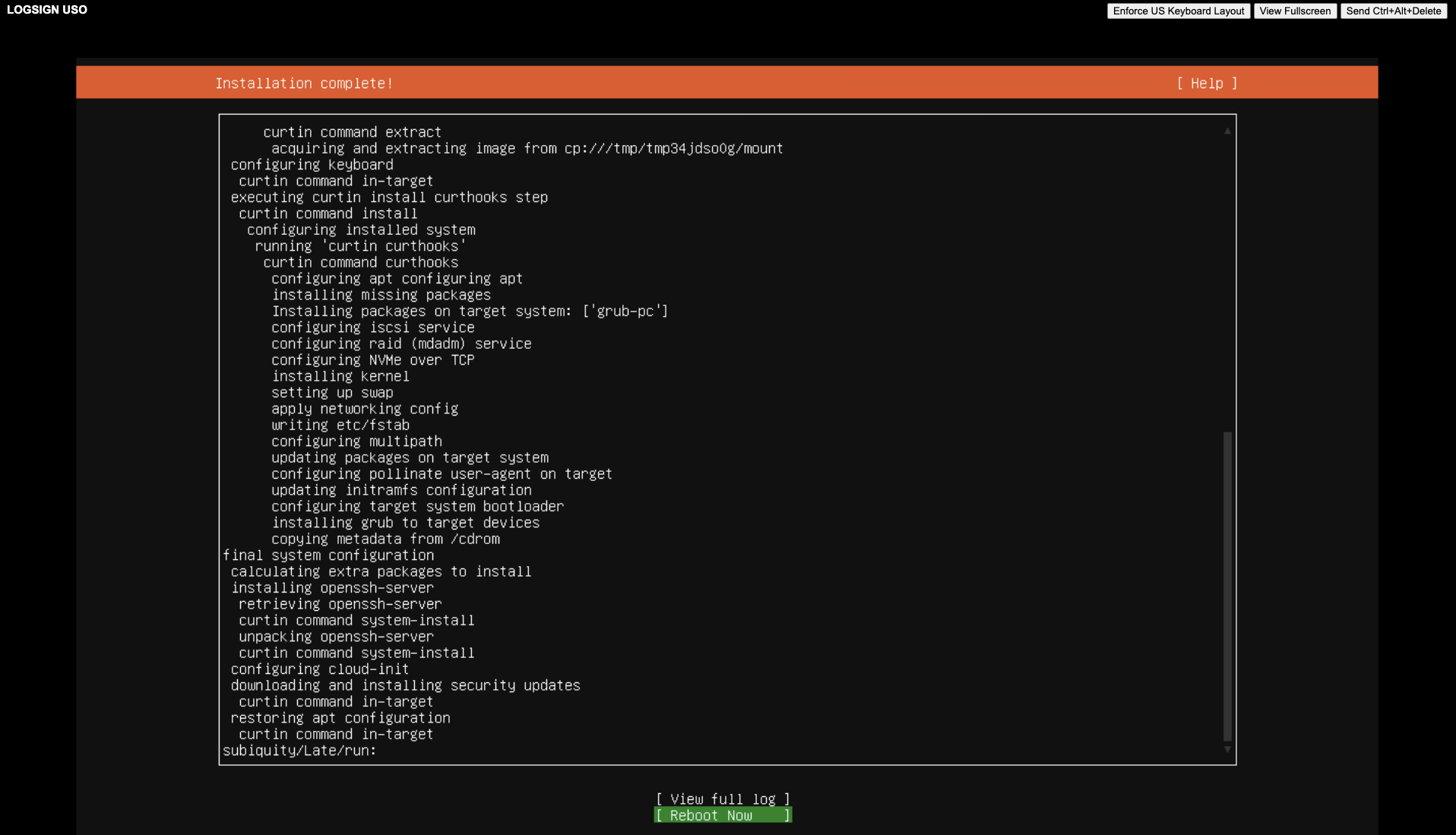Click 'restoring apt configuration' log line
Screen dimensions: 1456x835
point(340,718)
